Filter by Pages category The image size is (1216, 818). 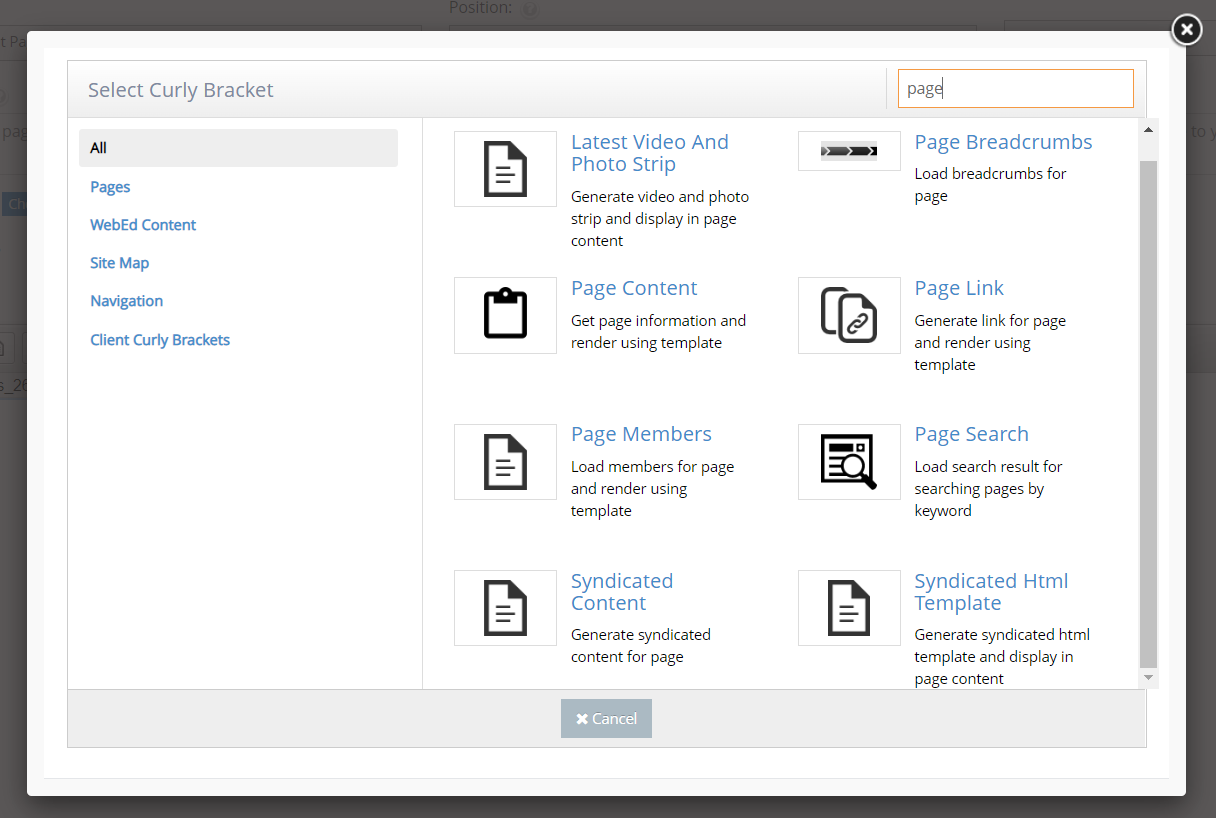[110, 187]
